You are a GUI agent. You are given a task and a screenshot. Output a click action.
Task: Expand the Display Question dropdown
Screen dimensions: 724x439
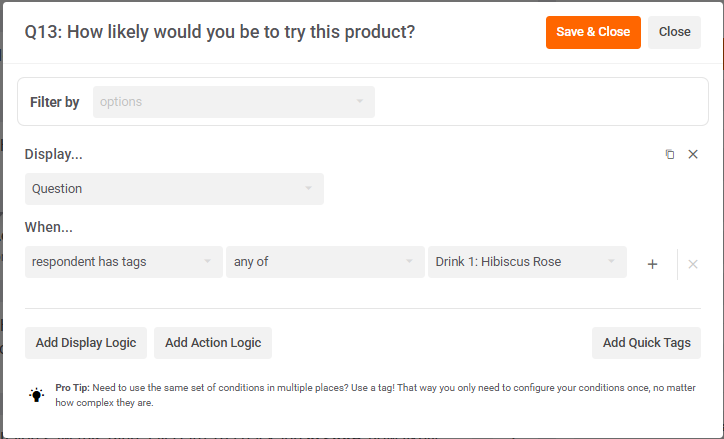(174, 189)
